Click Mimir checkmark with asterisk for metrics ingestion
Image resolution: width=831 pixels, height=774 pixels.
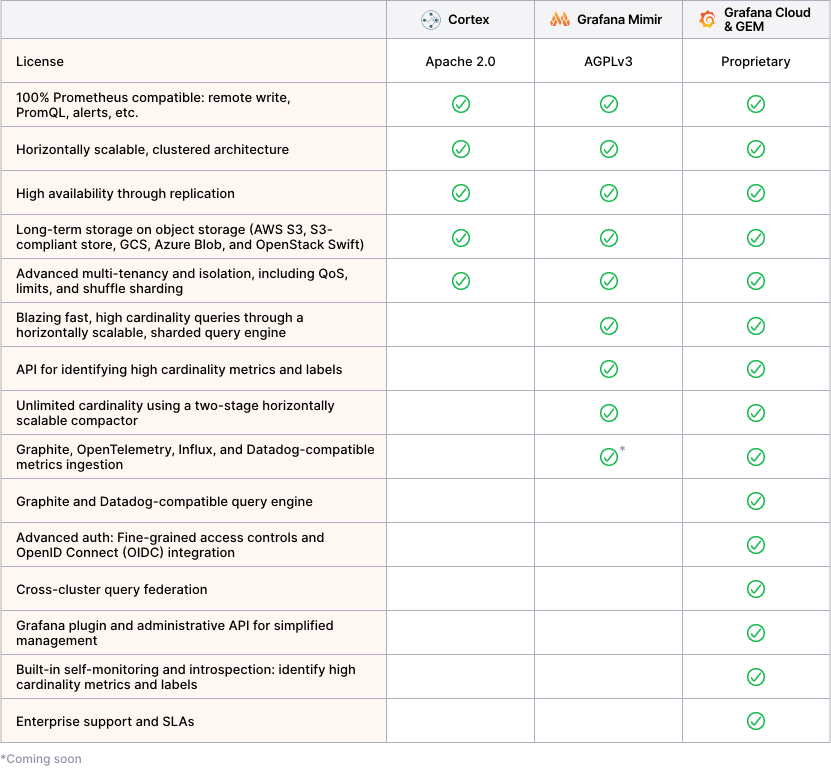coord(608,457)
